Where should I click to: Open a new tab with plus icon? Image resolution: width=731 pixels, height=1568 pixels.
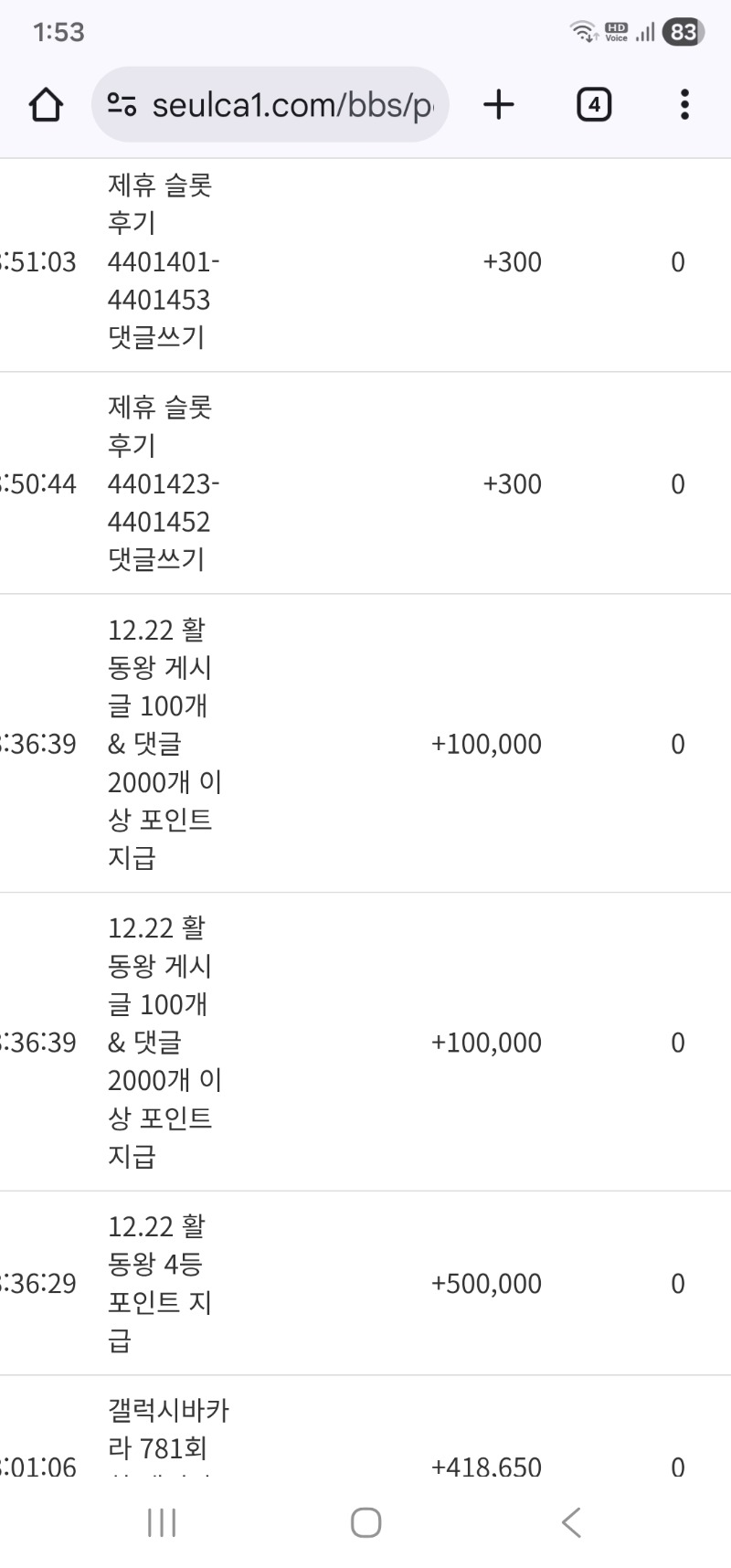tap(498, 105)
